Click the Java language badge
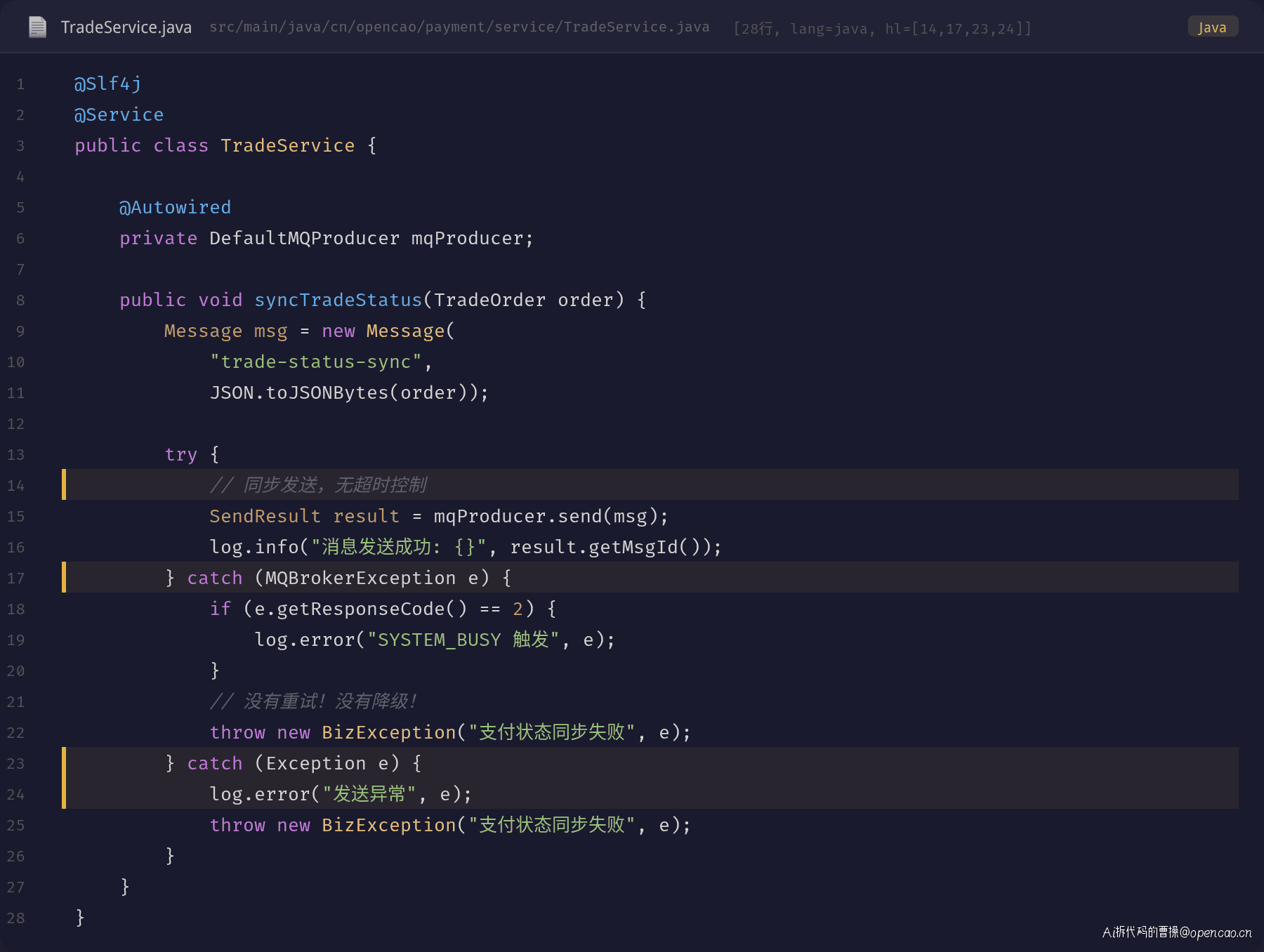 [x=1212, y=27]
